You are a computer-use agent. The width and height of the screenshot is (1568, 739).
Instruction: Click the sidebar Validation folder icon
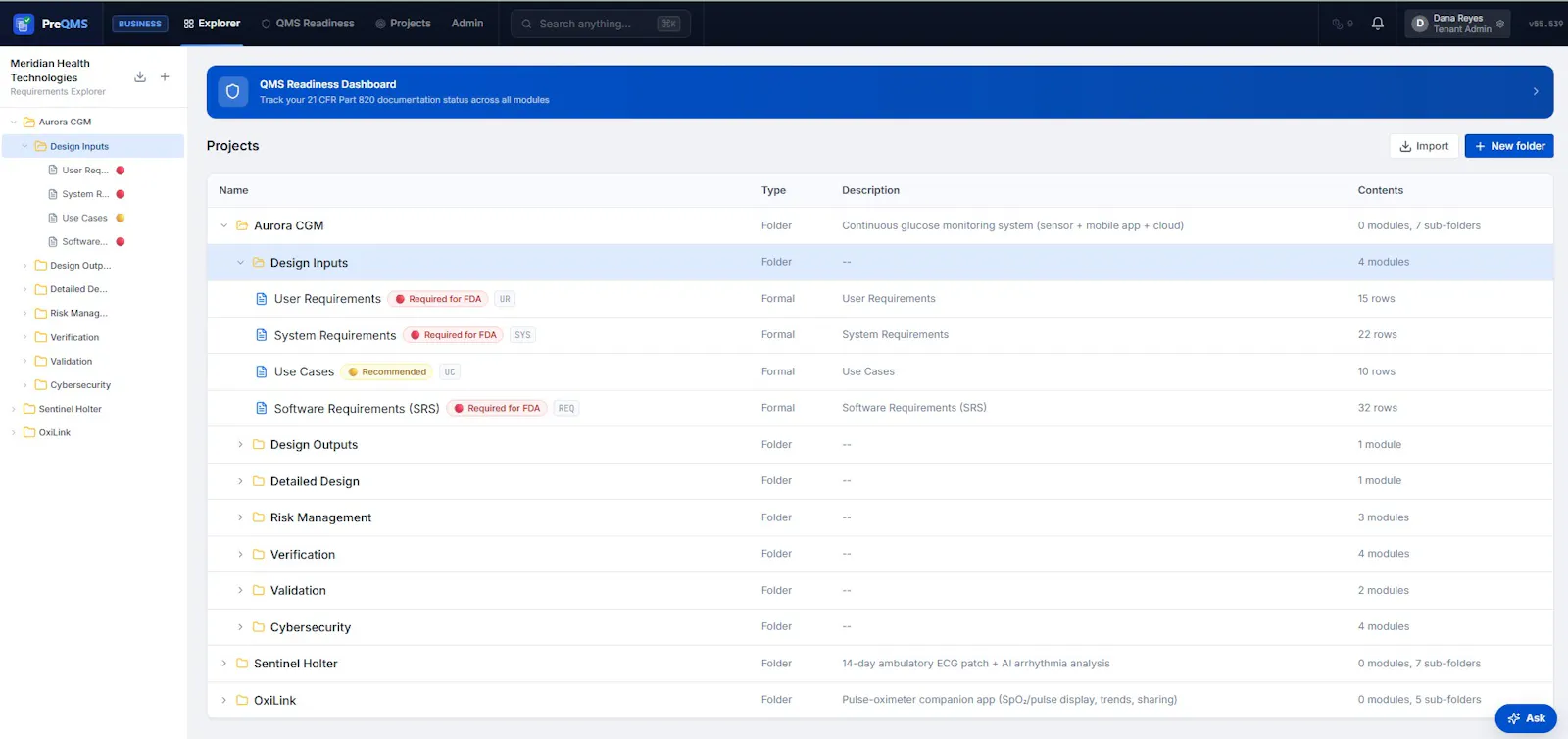(41, 361)
